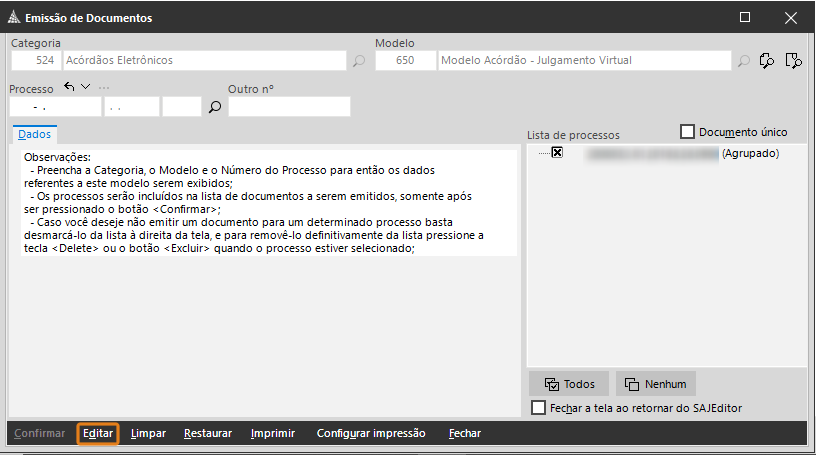
Task: Click Editar in the bottom bar
Action: click(x=98, y=434)
